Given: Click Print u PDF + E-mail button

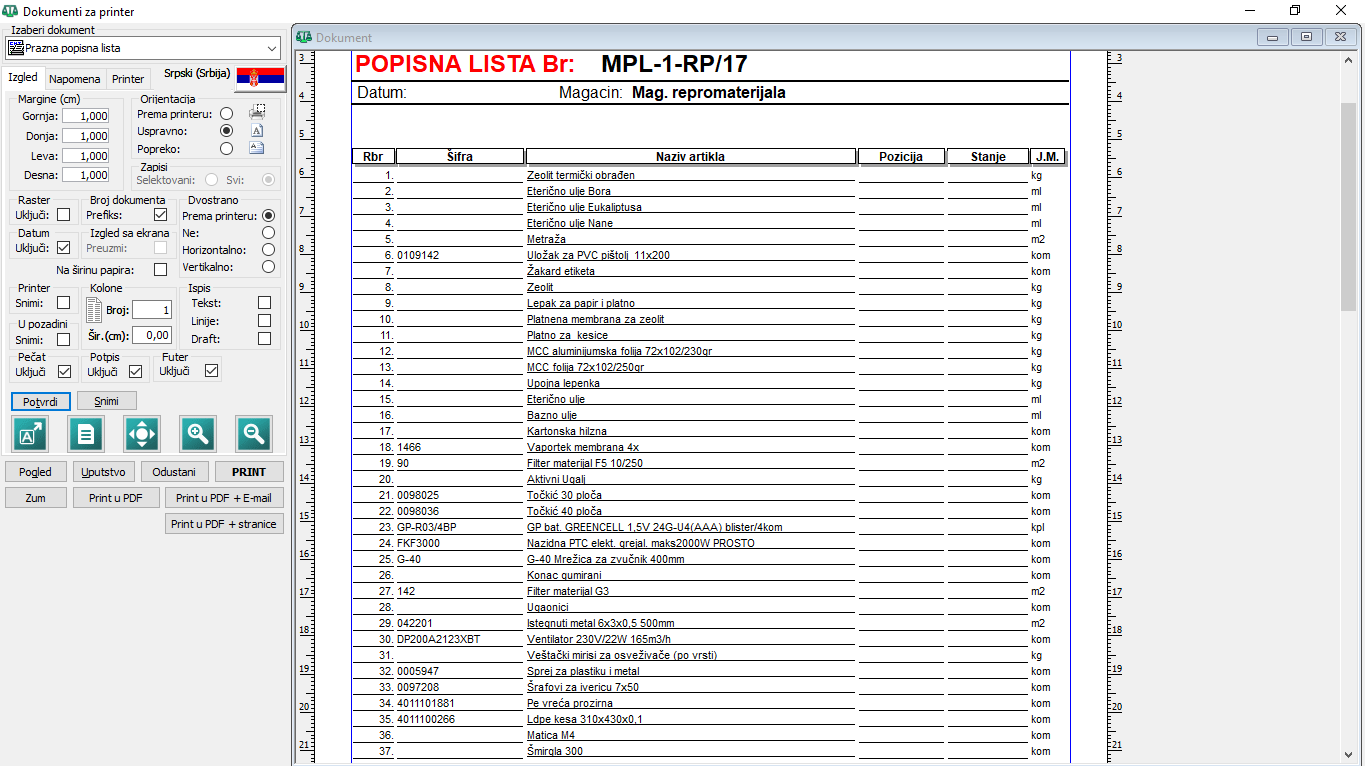Looking at the screenshot, I should [x=224, y=497].
